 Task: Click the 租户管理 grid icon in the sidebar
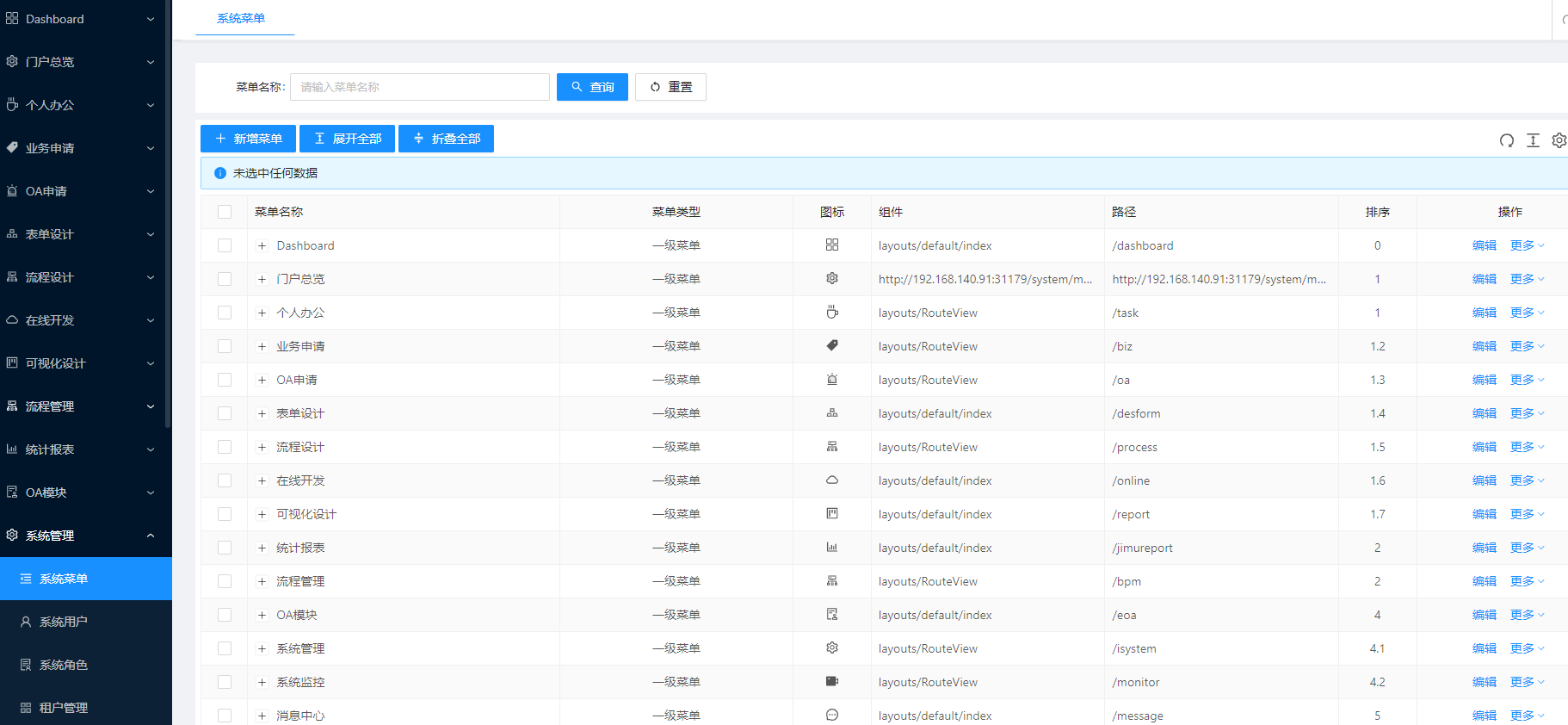pyautogui.click(x=26, y=708)
